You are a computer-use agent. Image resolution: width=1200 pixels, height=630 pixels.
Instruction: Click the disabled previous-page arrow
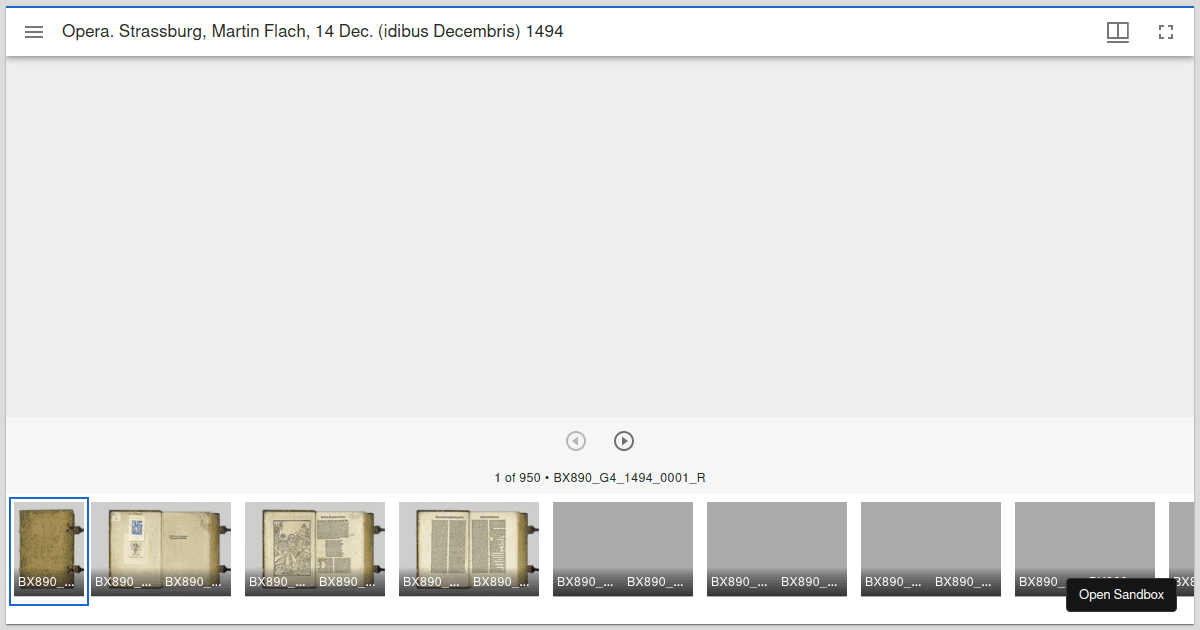(x=576, y=440)
